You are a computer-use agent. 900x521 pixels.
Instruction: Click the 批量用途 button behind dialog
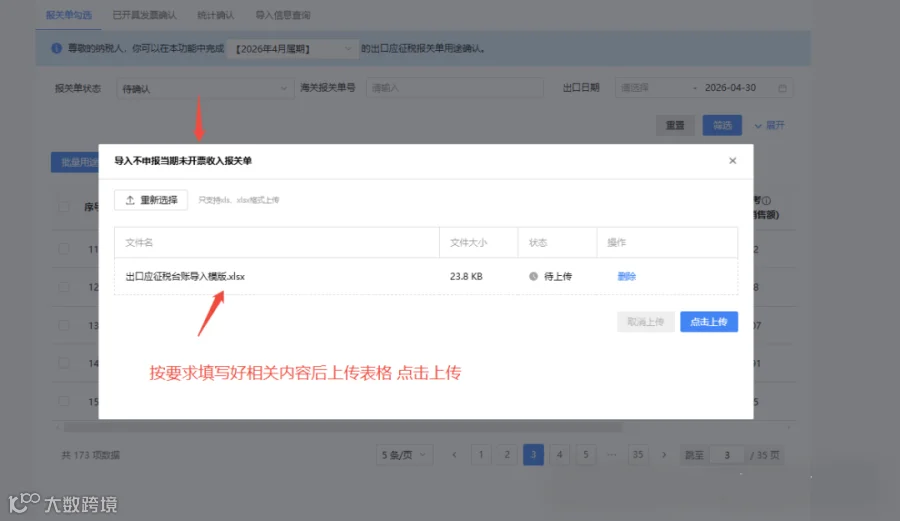click(x=75, y=162)
